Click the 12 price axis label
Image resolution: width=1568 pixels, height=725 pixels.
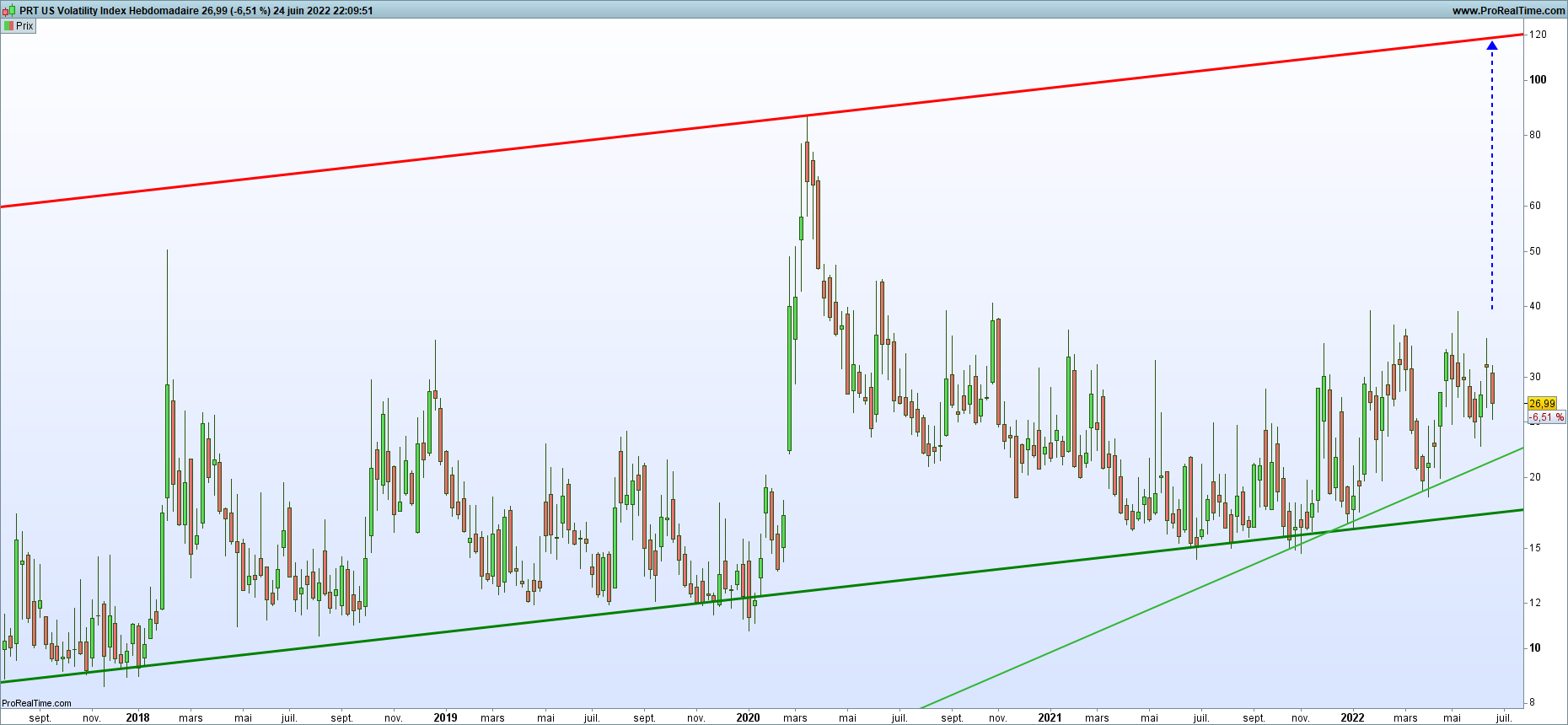point(1535,603)
